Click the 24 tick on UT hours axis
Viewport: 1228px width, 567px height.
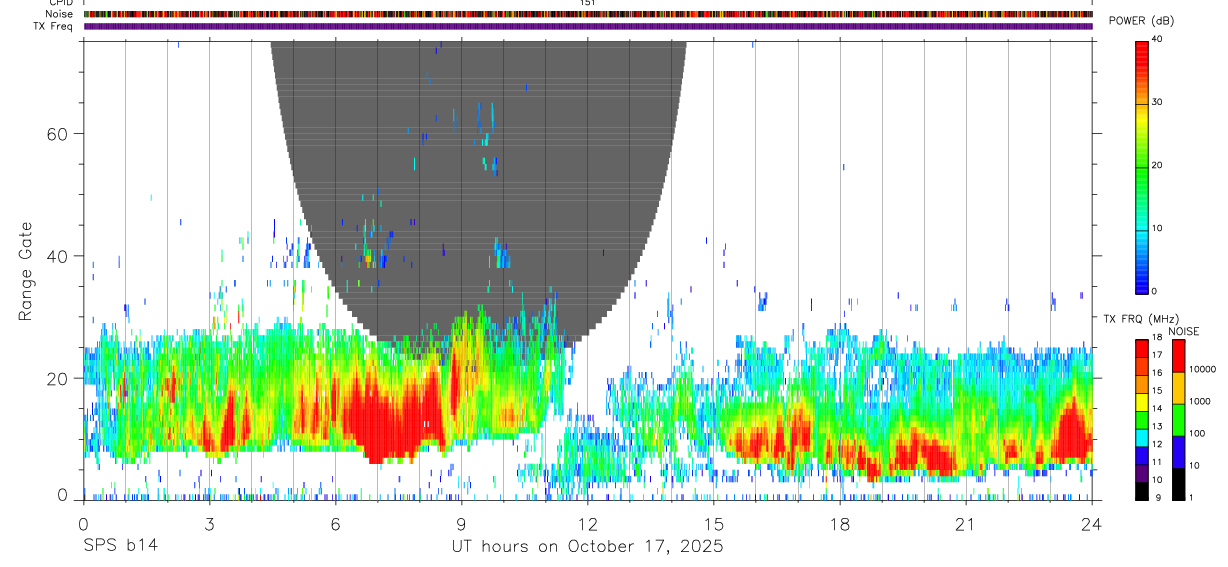(x=1091, y=523)
